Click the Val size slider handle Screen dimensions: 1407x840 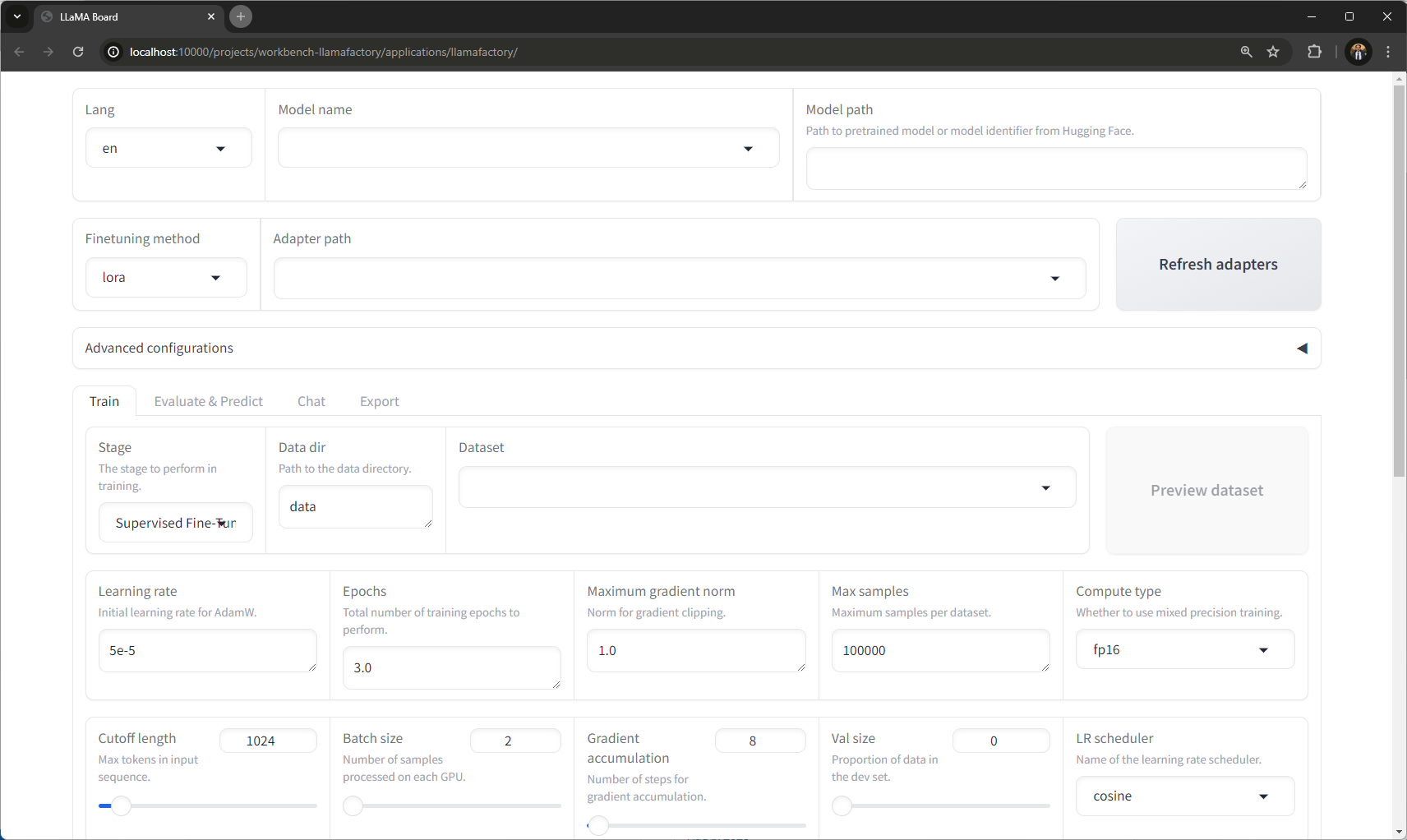(x=842, y=805)
